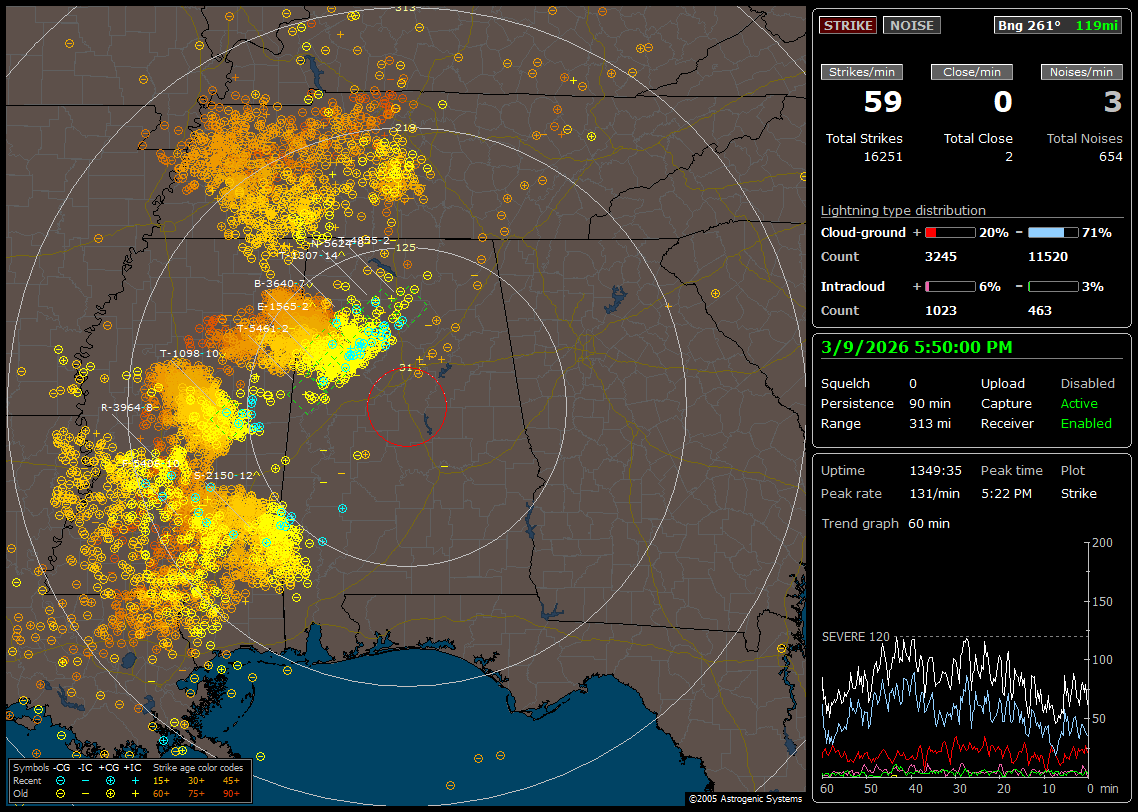Click the Active capture status
Screen dimensions: 1138x812
coord(1079,404)
